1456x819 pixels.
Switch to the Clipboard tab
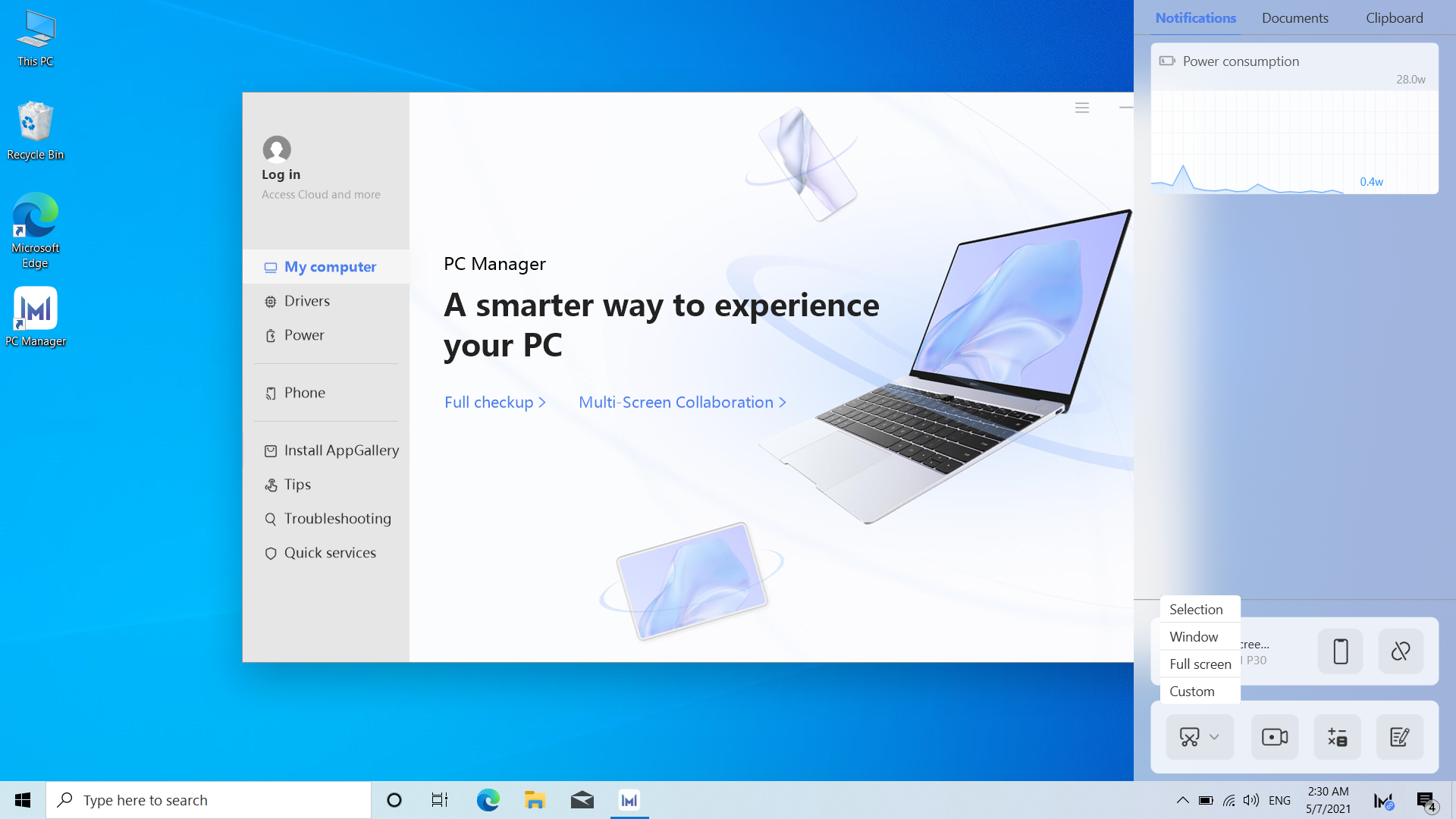click(x=1395, y=18)
